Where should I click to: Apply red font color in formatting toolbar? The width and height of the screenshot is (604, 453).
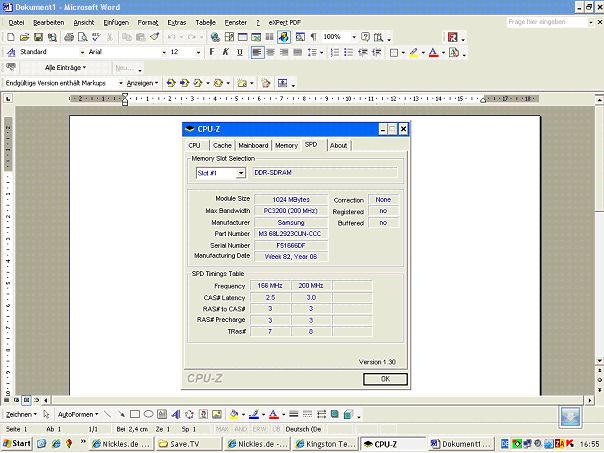coord(433,52)
